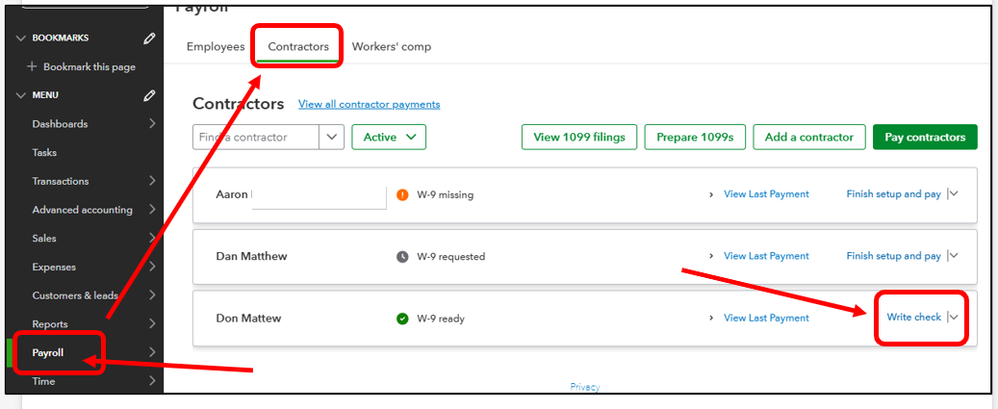Click the orange W-9 missing warning icon
The height and width of the screenshot is (409, 998).
click(x=402, y=195)
